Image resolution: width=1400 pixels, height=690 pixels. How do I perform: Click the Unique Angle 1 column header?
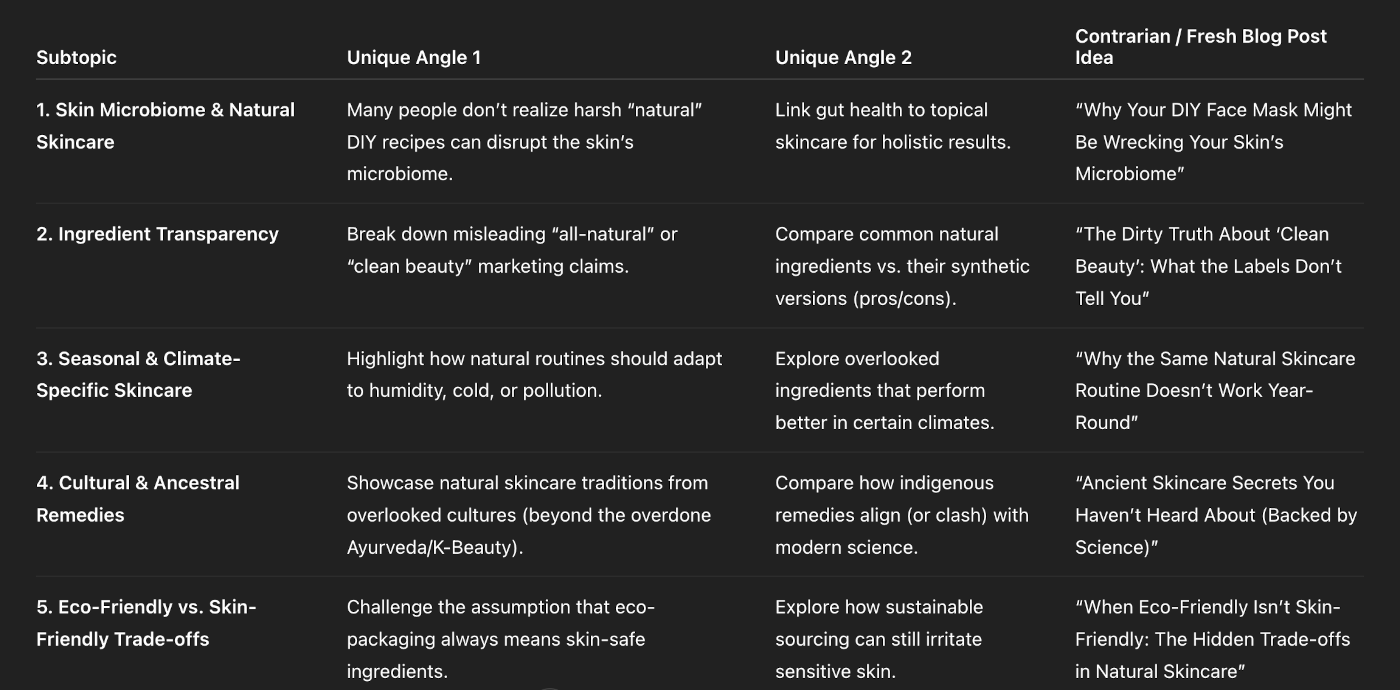pyautogui.click(x=413, y=57)
